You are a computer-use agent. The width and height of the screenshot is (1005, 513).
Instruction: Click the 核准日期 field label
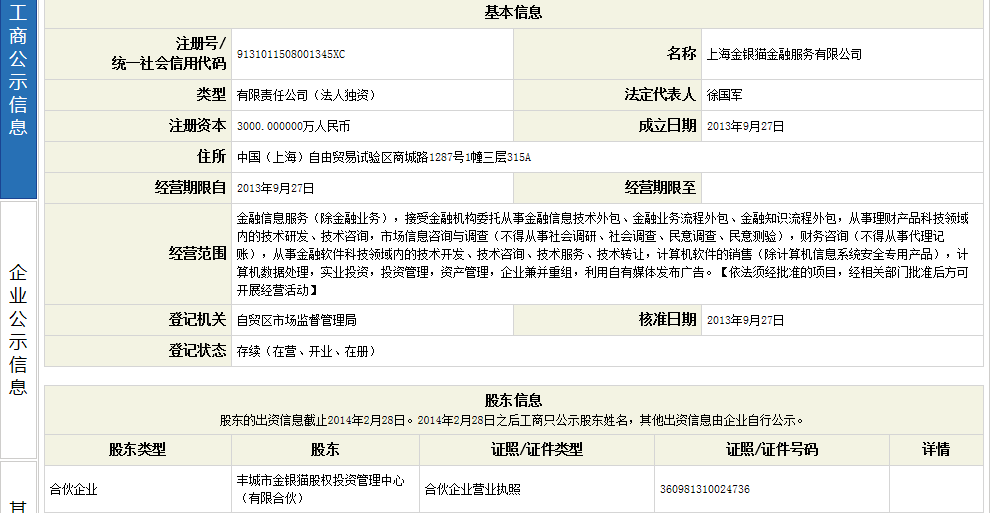(667, 319)
